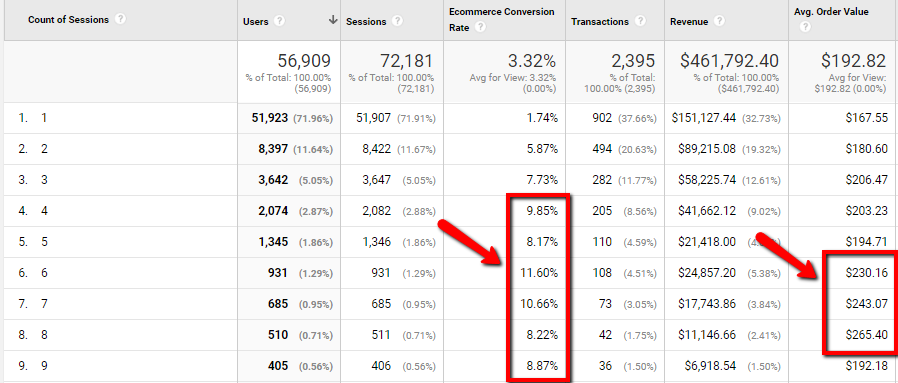
Task: Open Avg. Order Value help icon
Action: tap(805, 27)
